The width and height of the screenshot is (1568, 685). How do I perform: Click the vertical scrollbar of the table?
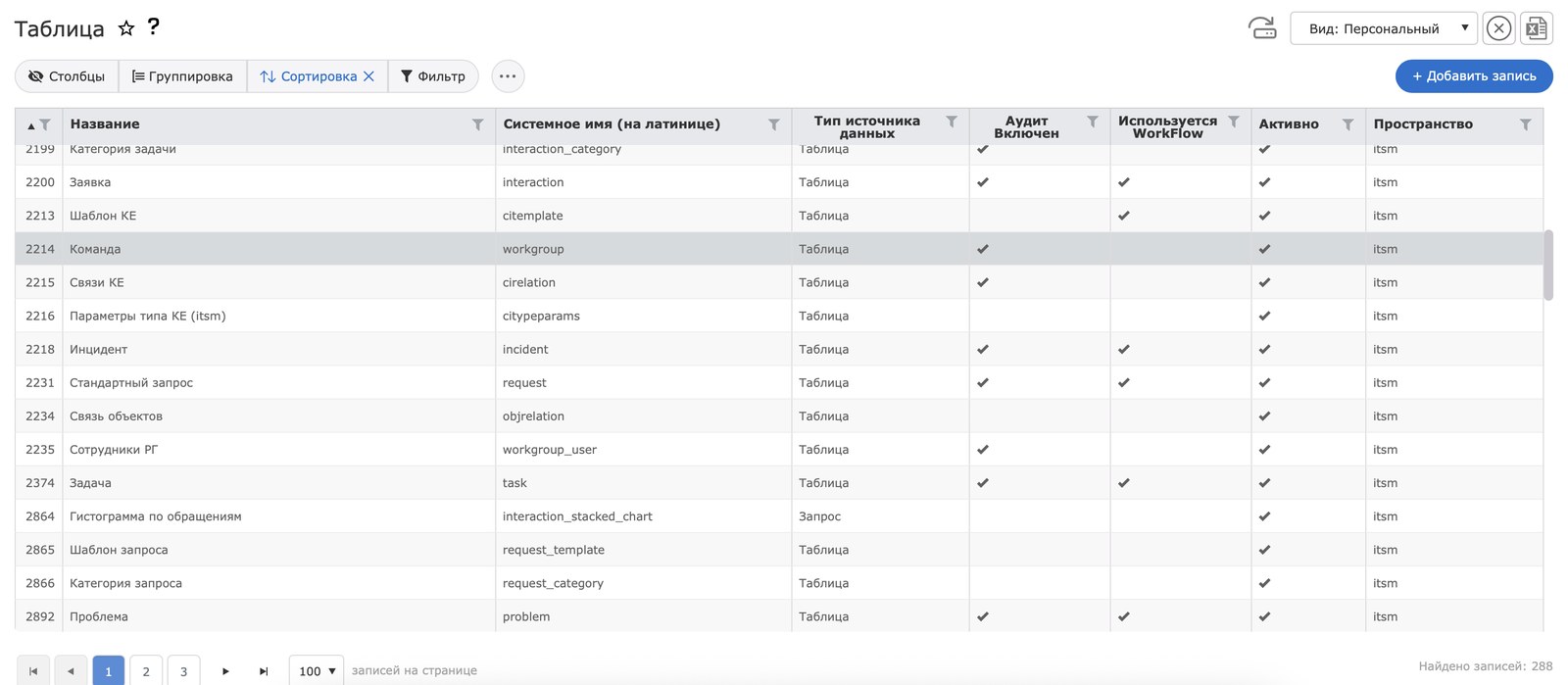[1548, 265]
